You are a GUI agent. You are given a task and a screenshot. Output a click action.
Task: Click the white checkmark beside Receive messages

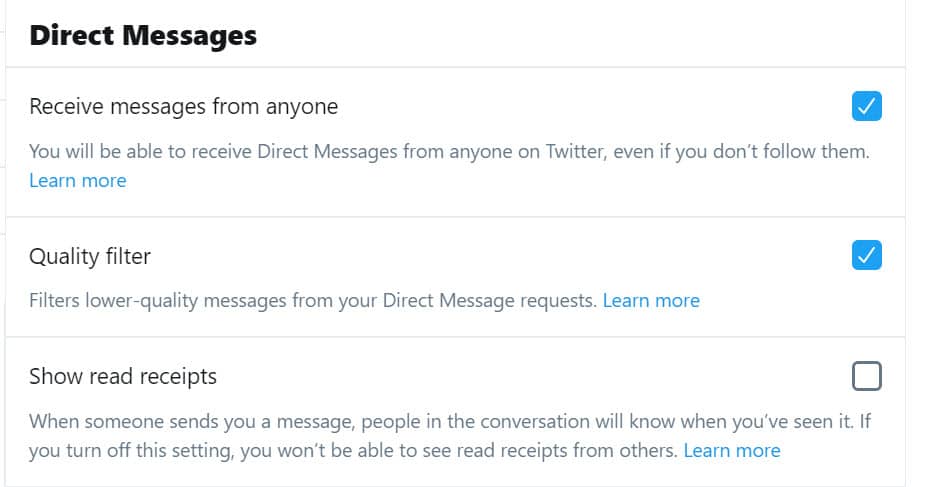pyautogui.click(x=867, y=106)
